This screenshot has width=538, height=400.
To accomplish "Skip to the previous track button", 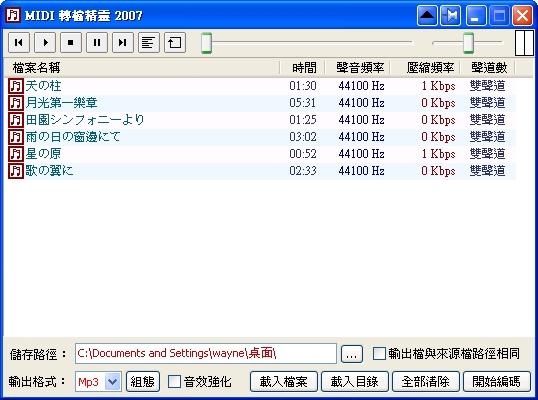I will click(x=19, y=43).
